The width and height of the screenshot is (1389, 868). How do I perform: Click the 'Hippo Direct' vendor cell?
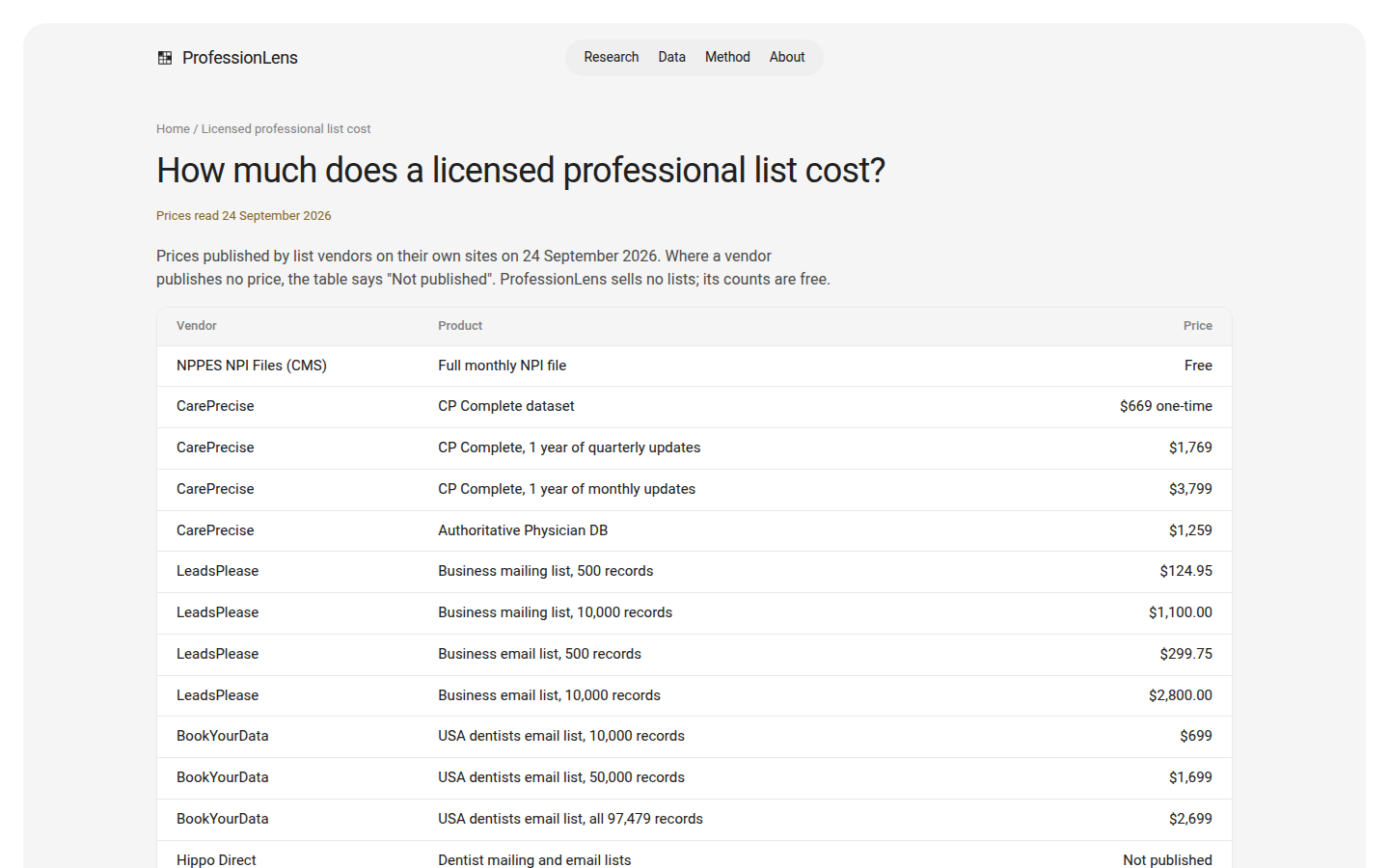tap(216, 859)
